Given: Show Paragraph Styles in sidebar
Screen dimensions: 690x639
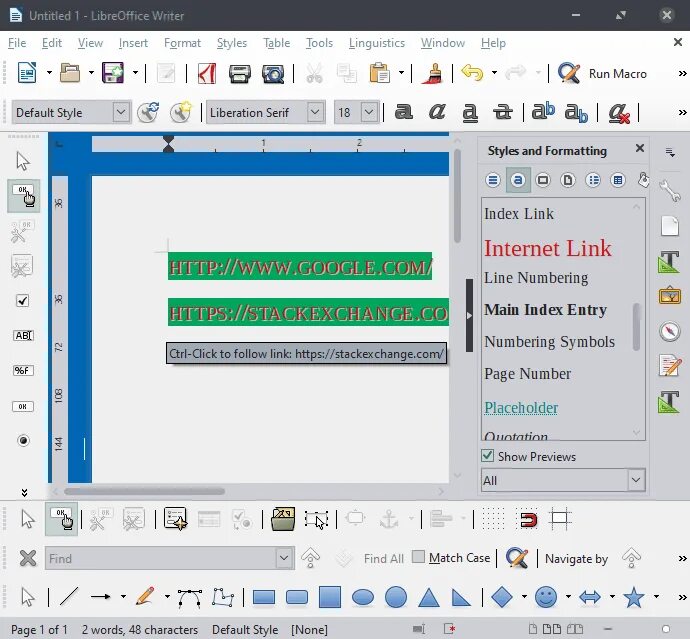Looking at the screenshot, I should (x=493, y=180).
